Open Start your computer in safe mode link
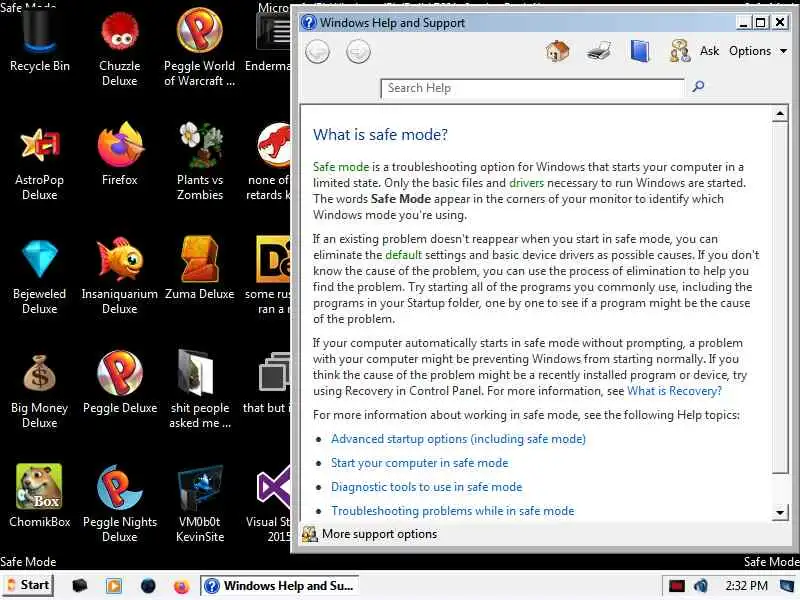The image size is (800, 600). pos(419,463)
